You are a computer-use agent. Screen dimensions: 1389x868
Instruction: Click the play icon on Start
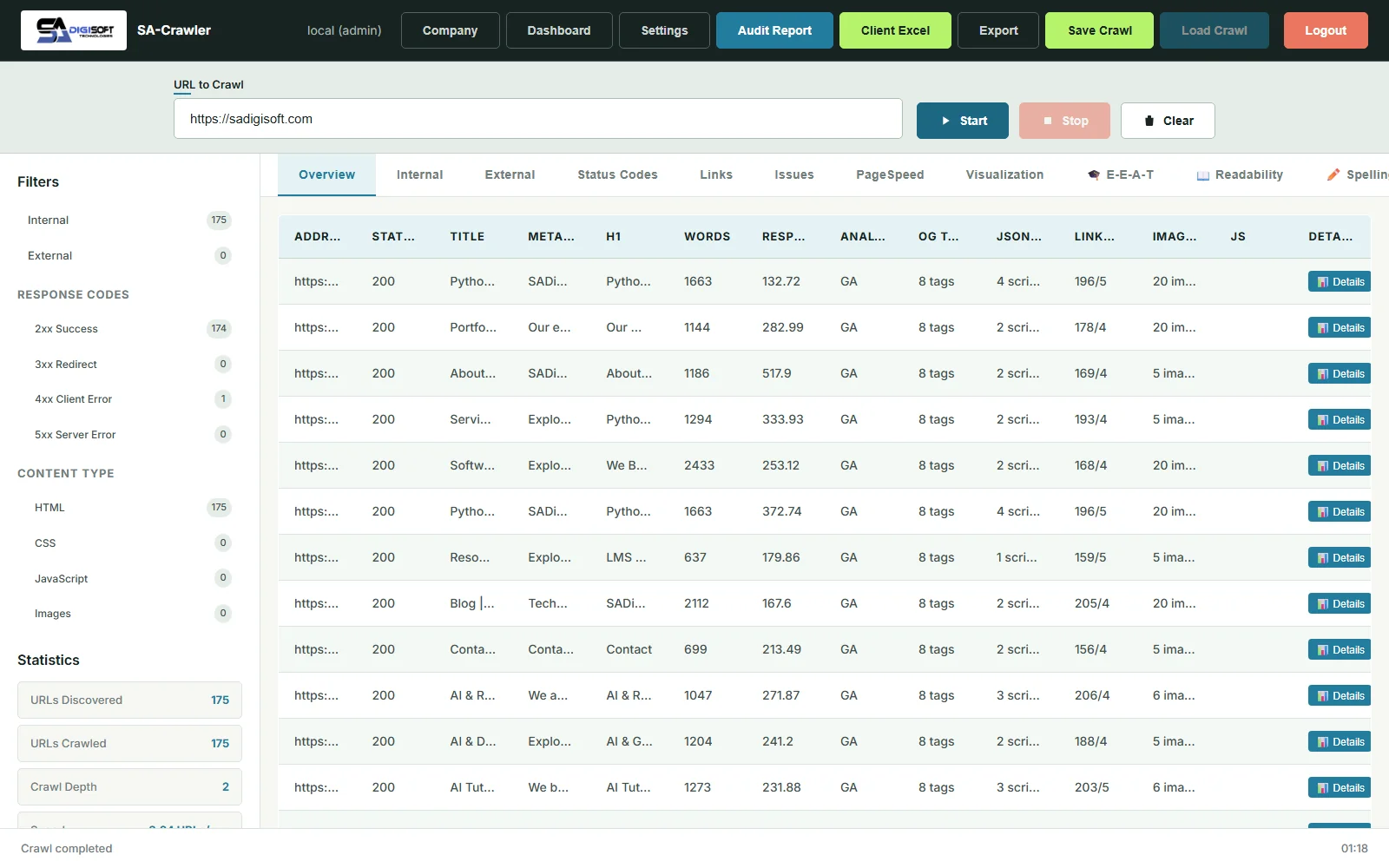coord(945,121)
